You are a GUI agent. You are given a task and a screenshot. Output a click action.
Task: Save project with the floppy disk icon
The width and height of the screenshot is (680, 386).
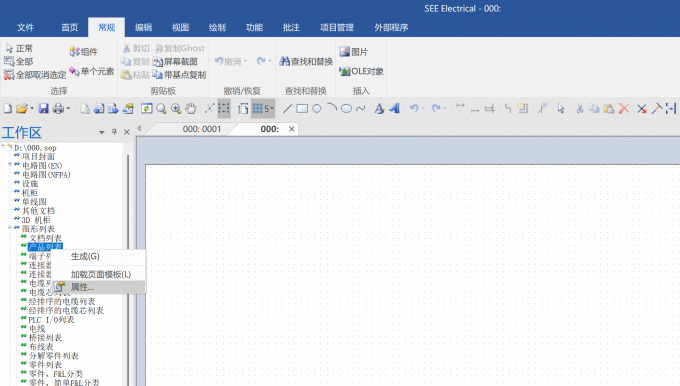[43, 108]
